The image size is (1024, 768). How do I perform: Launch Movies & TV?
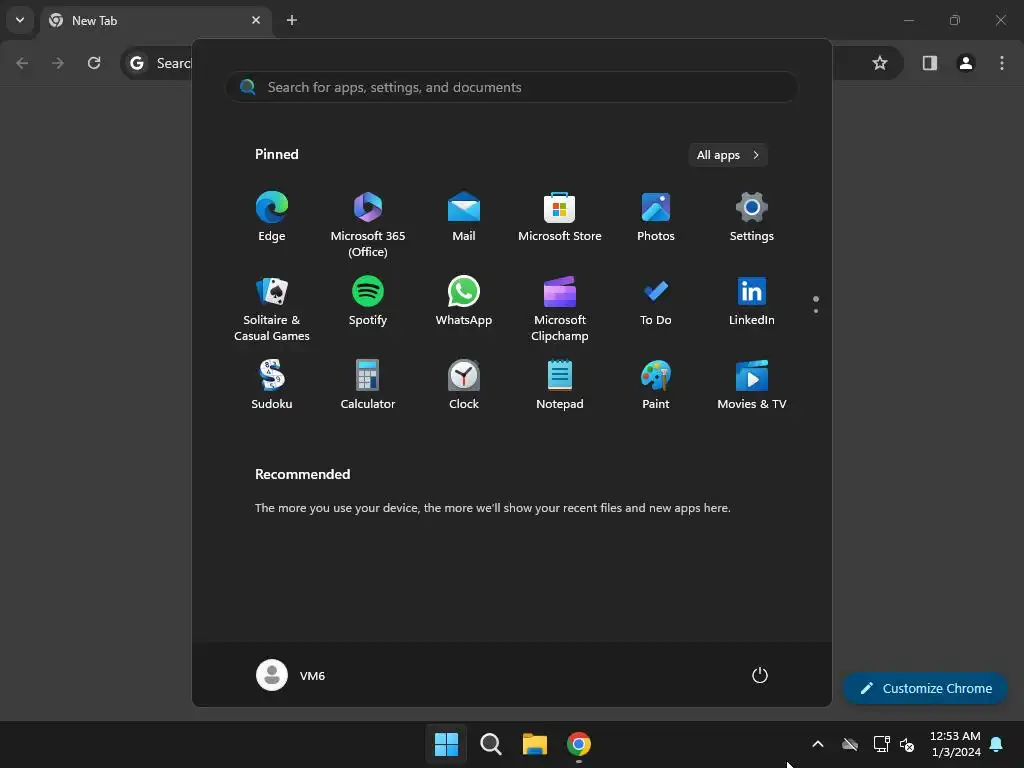(752, 385)
